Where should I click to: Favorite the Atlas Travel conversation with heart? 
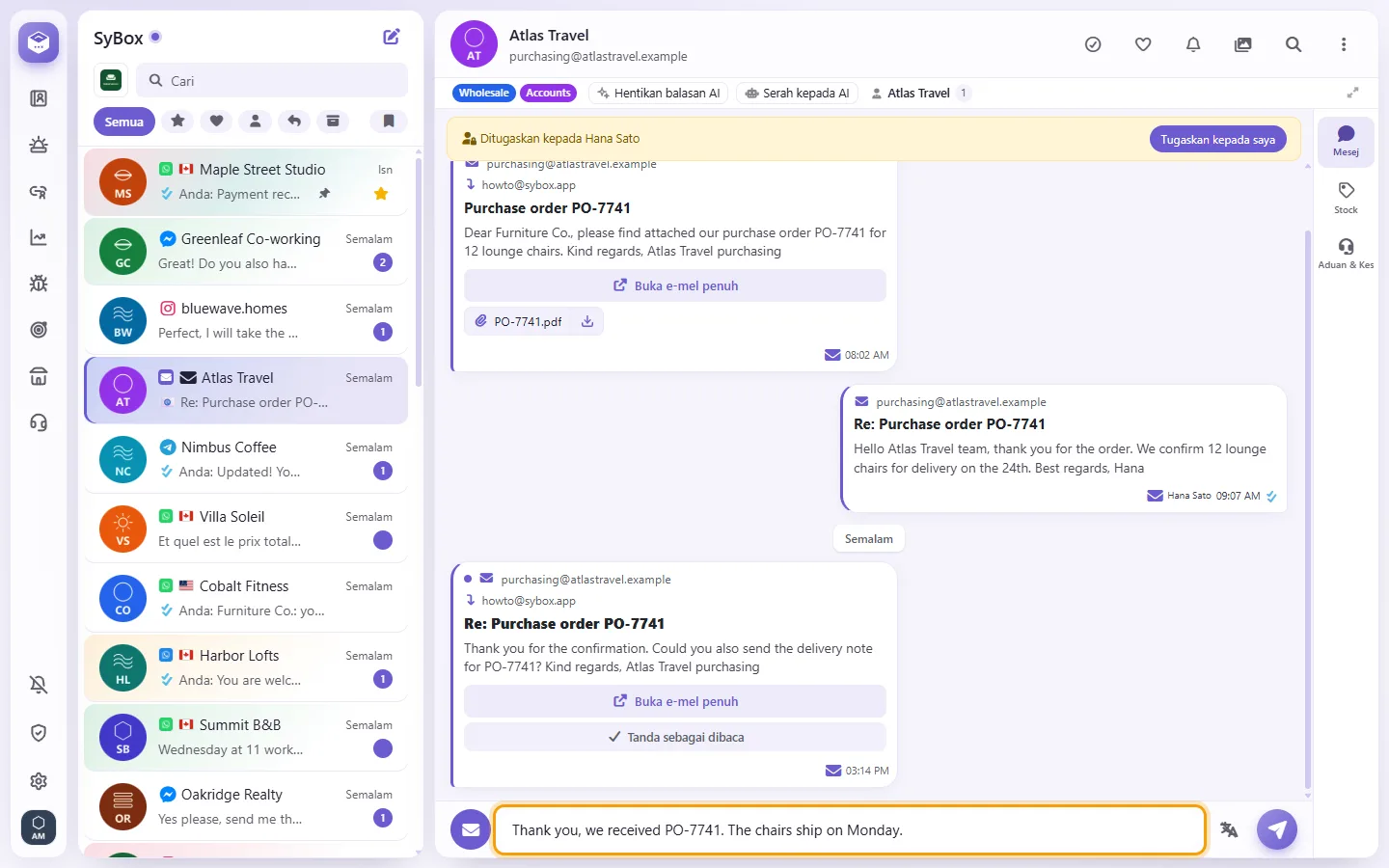[1143, 44]
